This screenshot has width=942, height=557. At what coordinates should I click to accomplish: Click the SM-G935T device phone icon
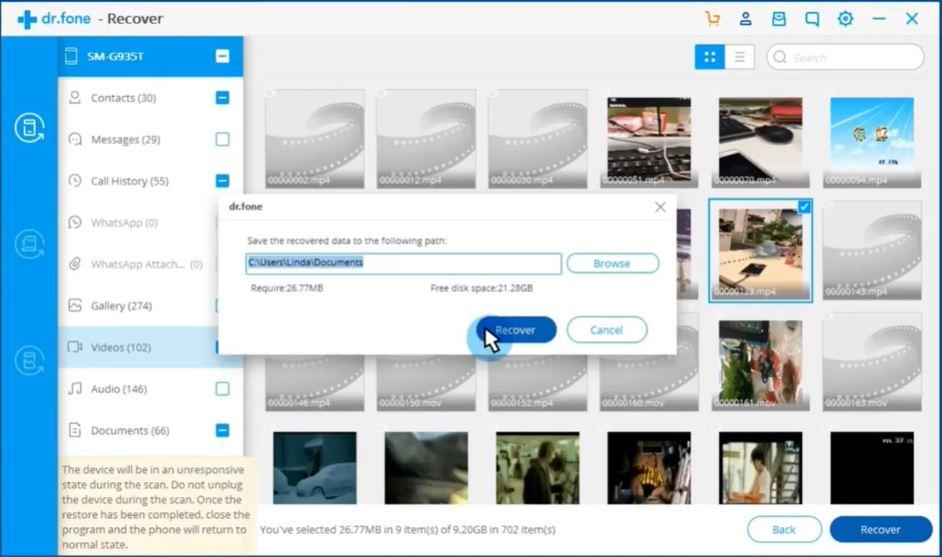[71, 56]
